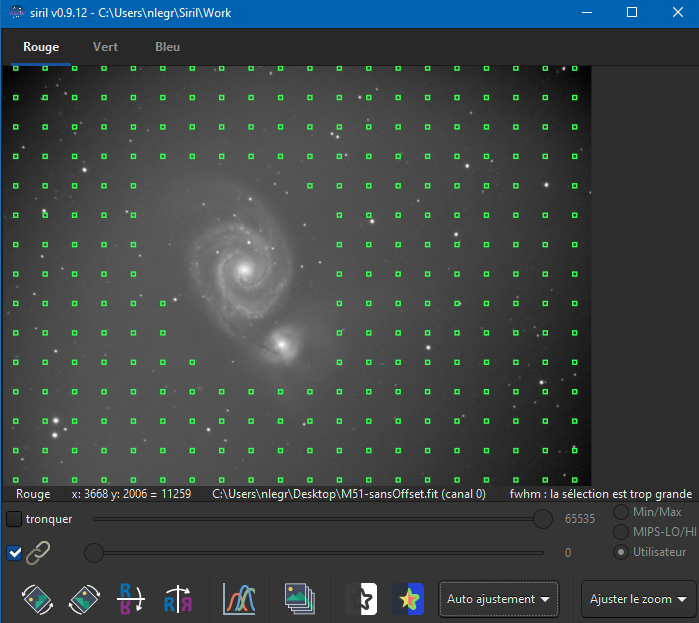Screen dimensions: 699x623
Task: Mirror the image about the horizontal axis
Action: click(x=131, y=599)
